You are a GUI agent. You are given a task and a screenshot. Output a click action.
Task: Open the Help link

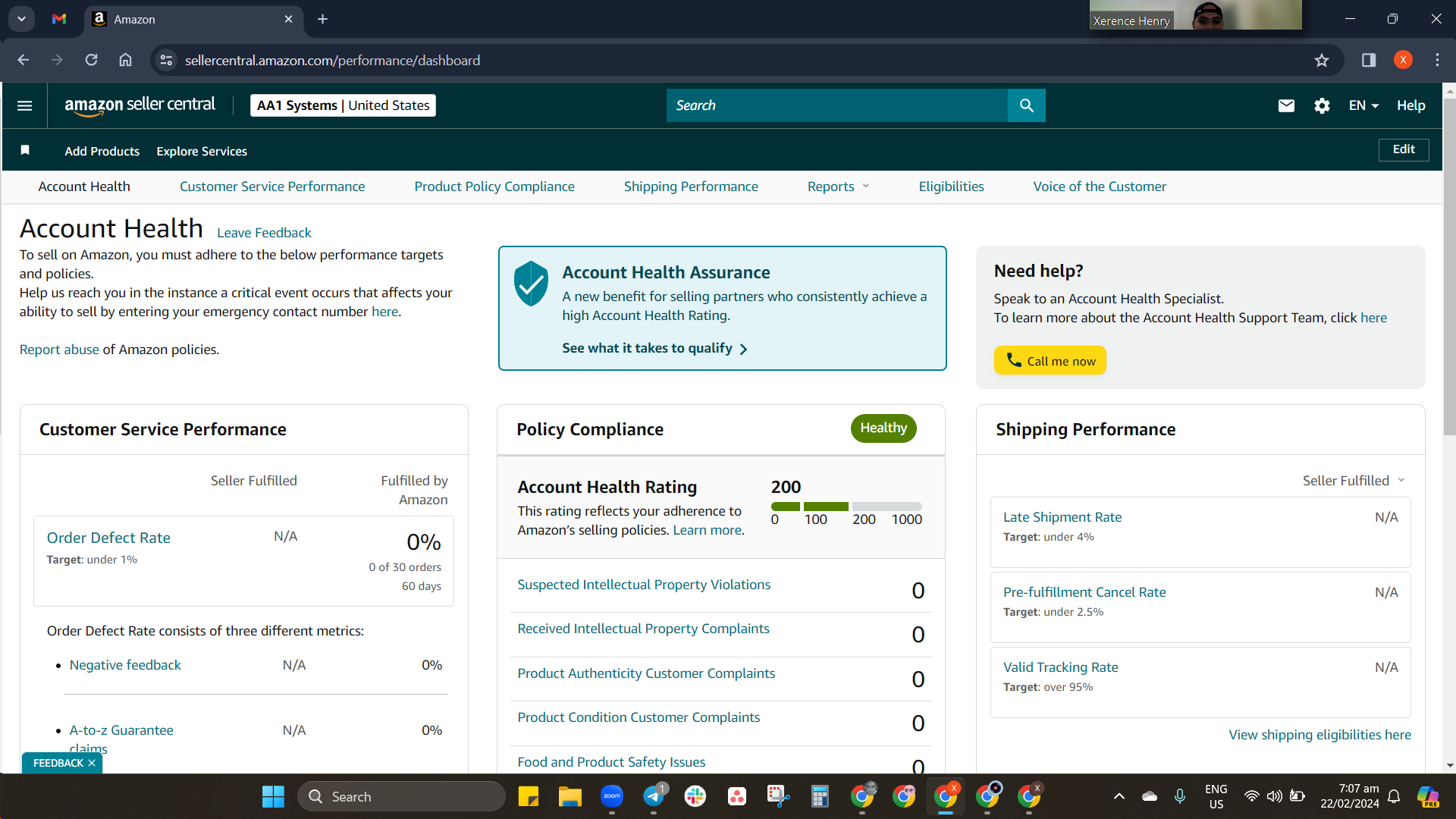point(1411,105)
